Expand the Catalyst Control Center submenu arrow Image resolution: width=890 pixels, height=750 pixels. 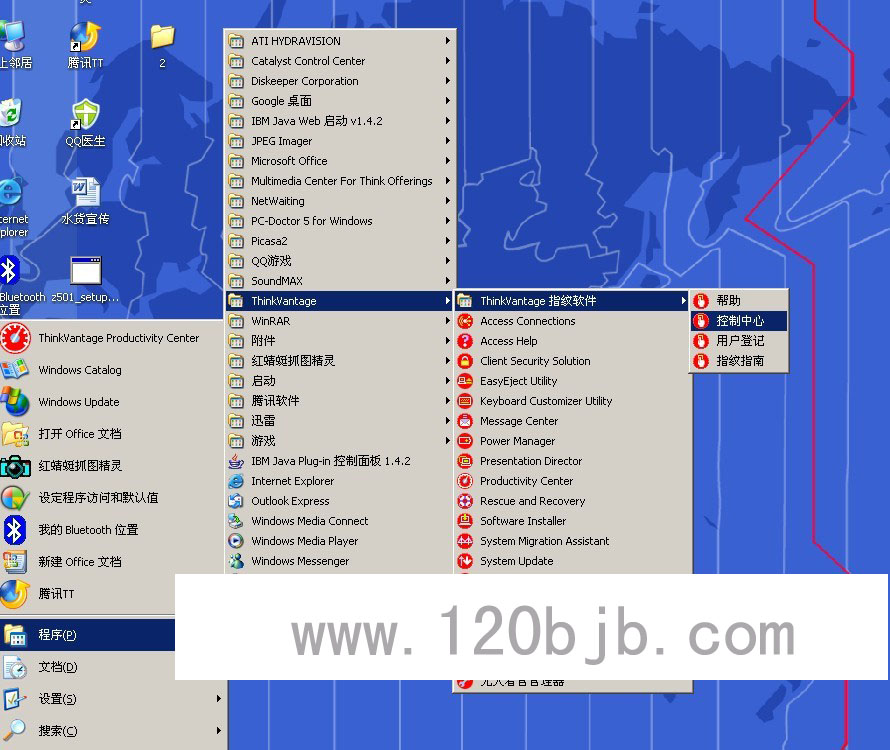coord(447,61)
